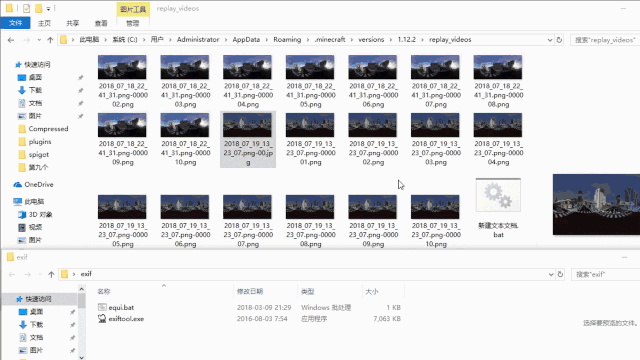Click the Administrator breadcrumb in address bar
The image size is (640, 360).
pos(198,40)
